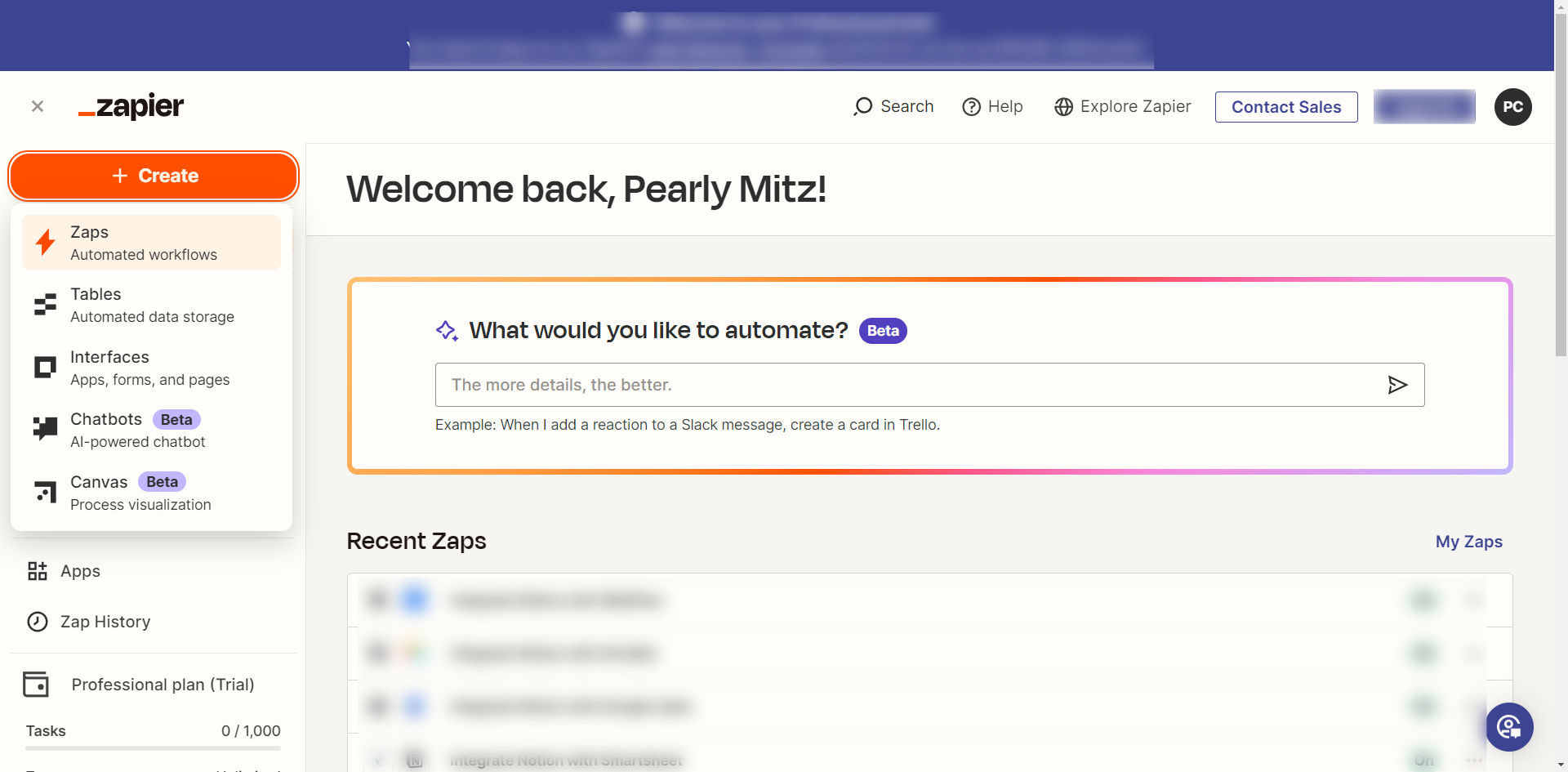
Task: Focus the 'What would you like to automate' field
Action: pos(906,385)
